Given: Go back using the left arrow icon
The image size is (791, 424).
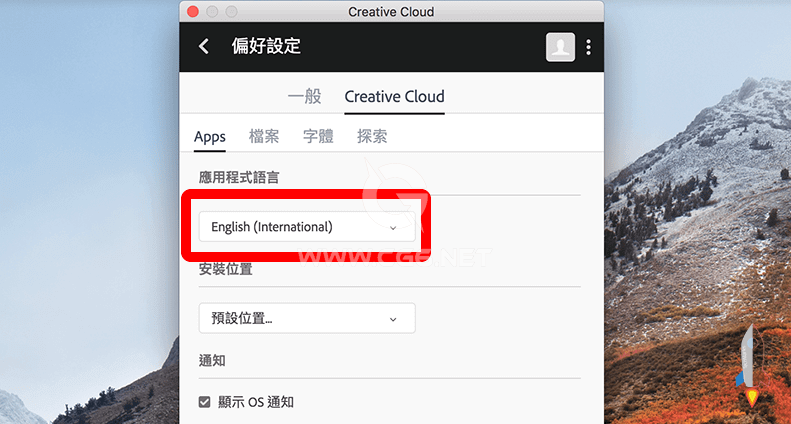Looking at the screenshot, I should [x=204, y=46].
